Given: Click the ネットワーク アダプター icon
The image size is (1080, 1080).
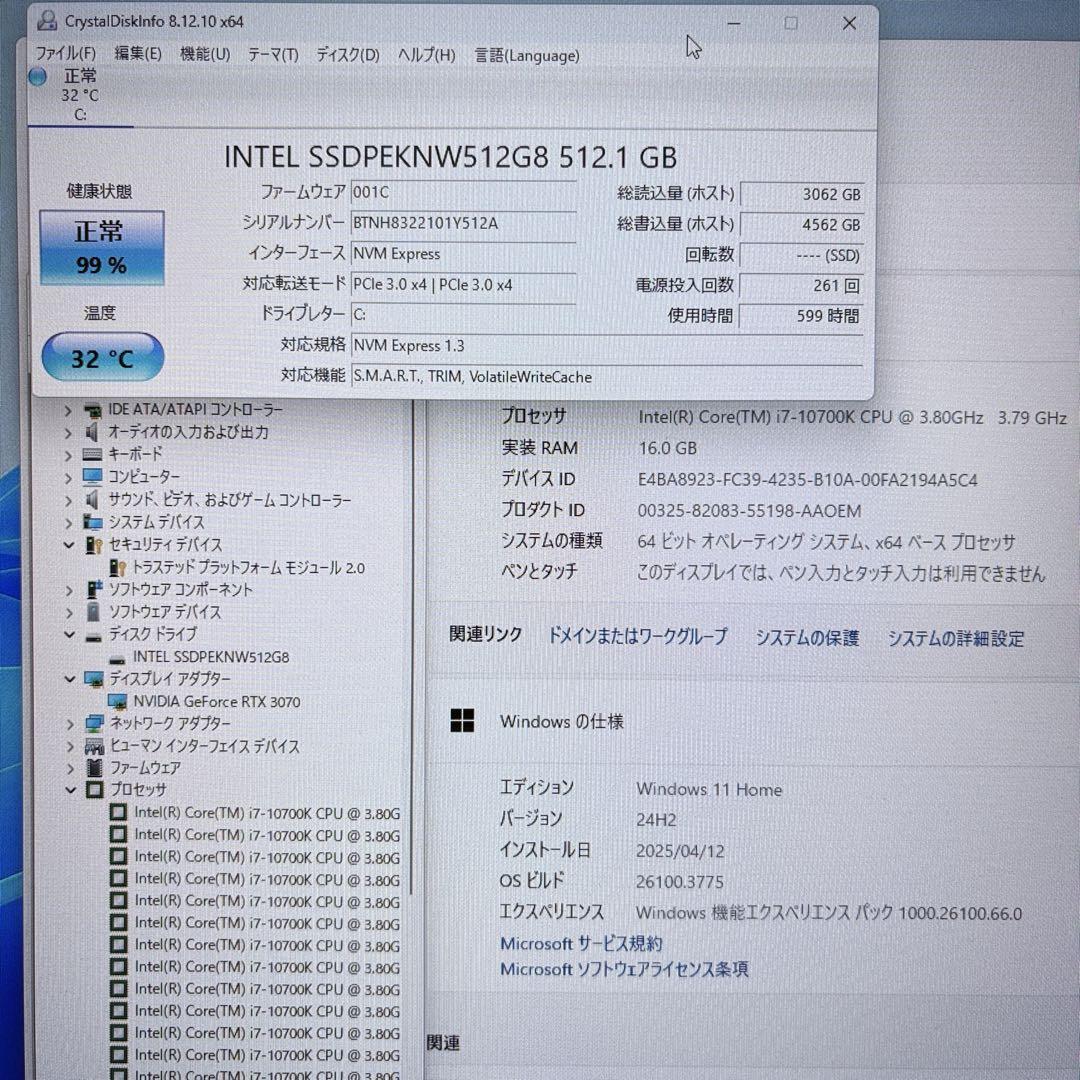Looking at the screenshot, I should (x=94, y=724).
